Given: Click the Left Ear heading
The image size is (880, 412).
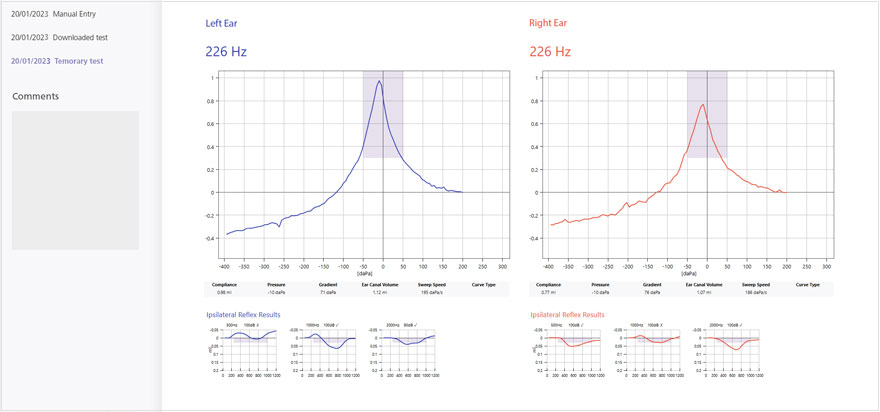Looking at the screenshot, I should pos(222,22).
